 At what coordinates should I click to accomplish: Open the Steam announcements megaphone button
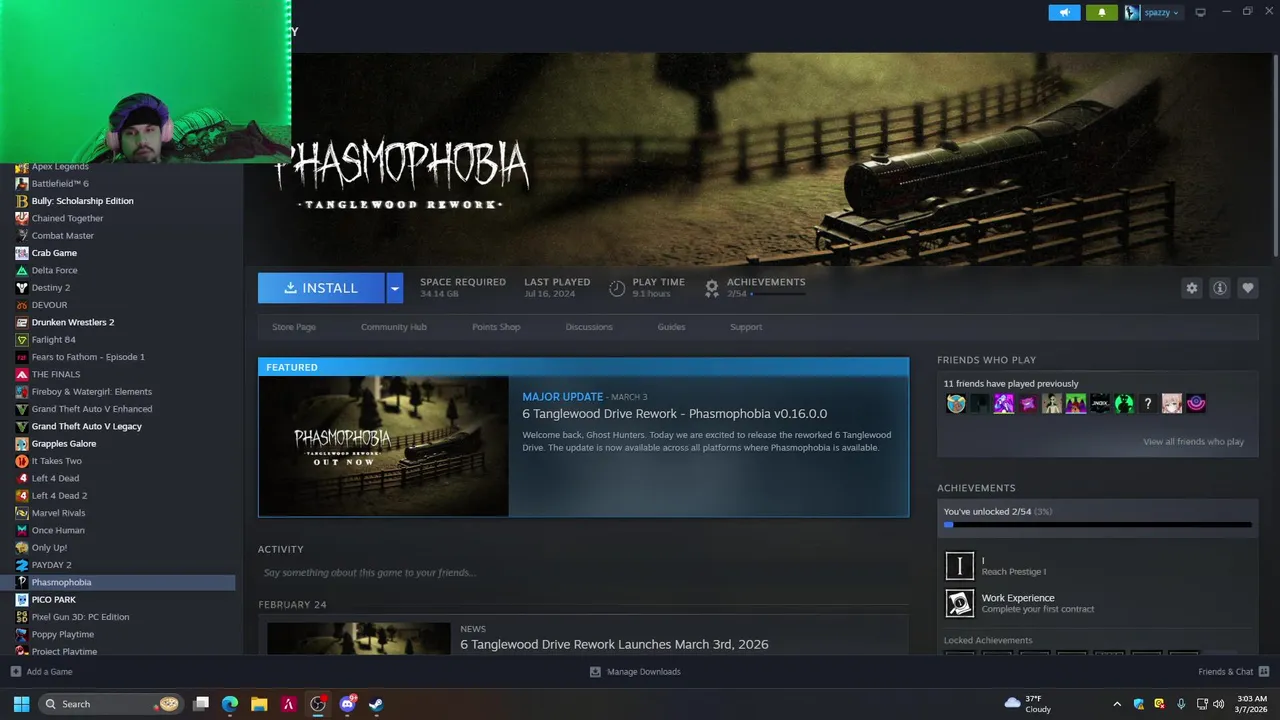[1064, 13]
